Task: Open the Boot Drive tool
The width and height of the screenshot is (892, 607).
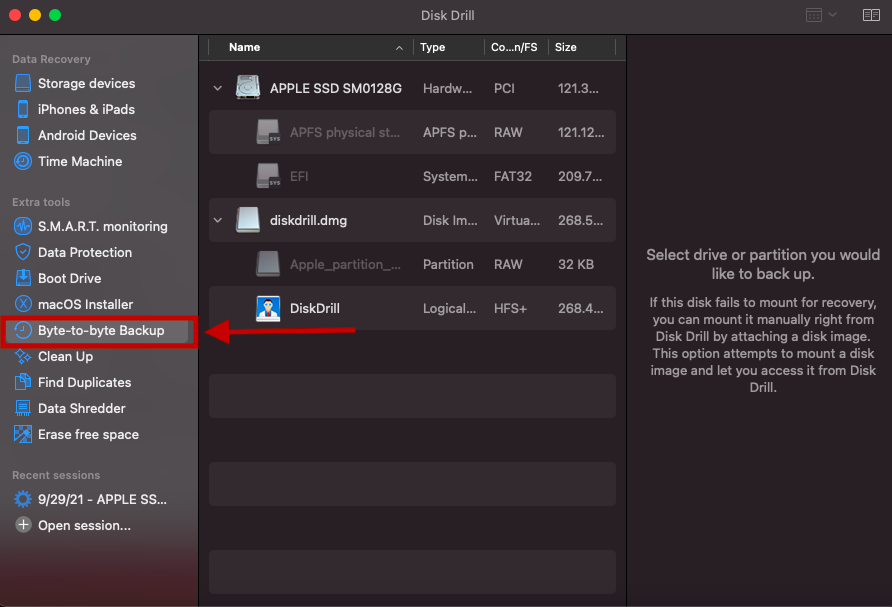Action: pyautogui.click(x=69, y=278)
